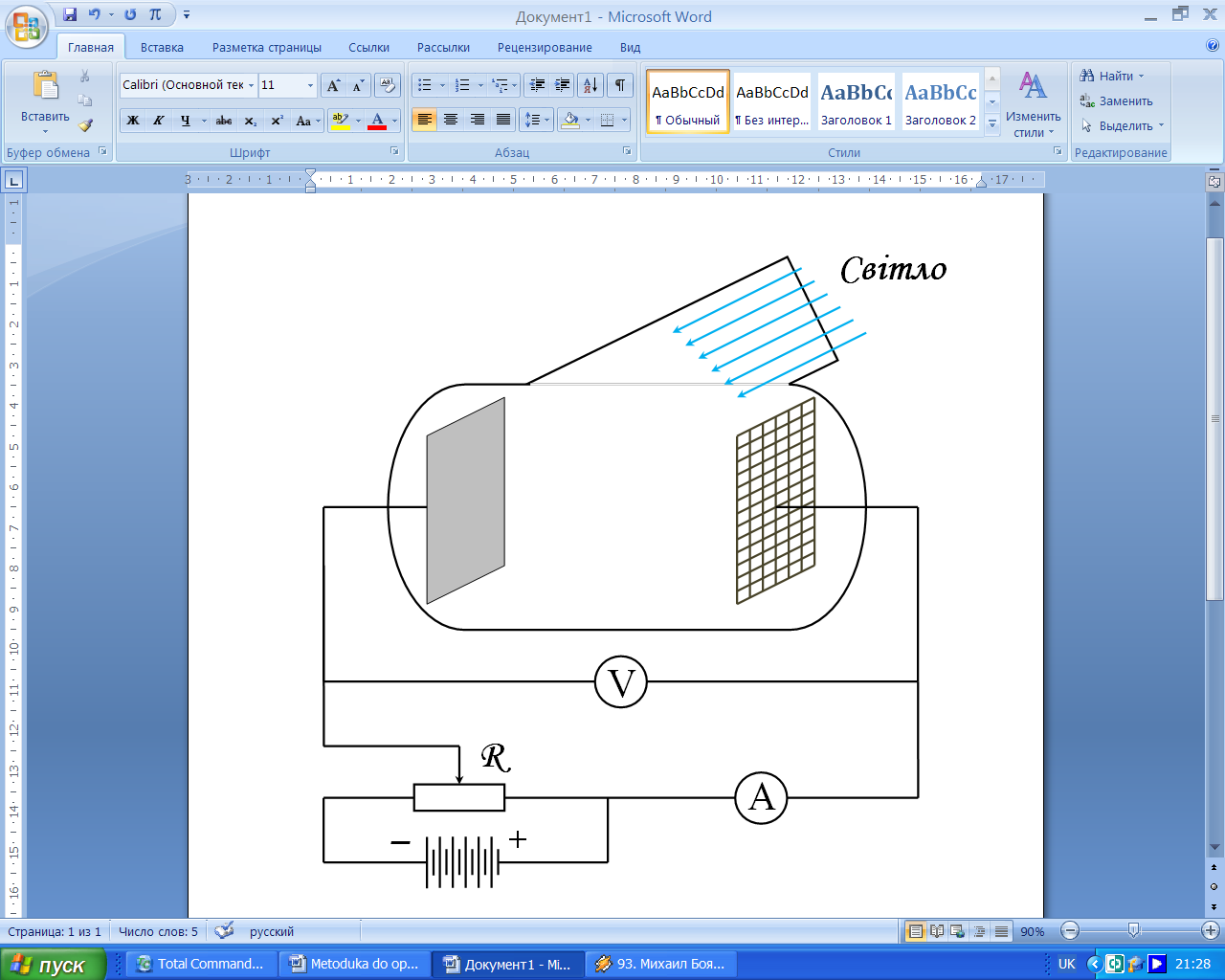Open the Вставка tab
The image size is (1225, 980).
(162, 47)
